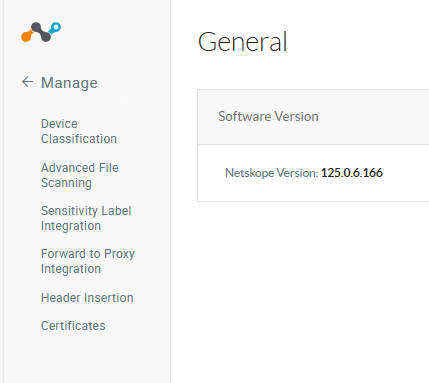Open Device Classification settings
429x383 pixels.
coord(79,131)
